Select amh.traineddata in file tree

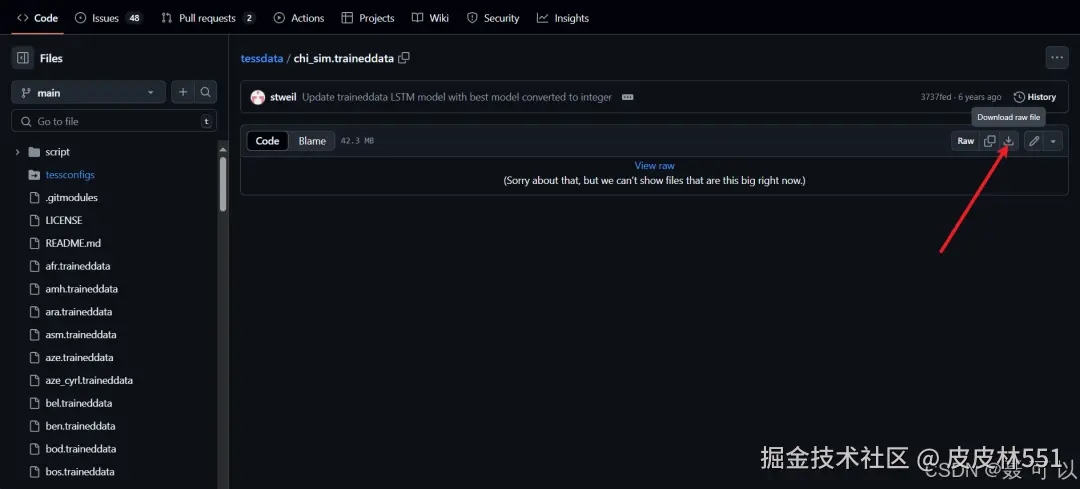point(81,289)
